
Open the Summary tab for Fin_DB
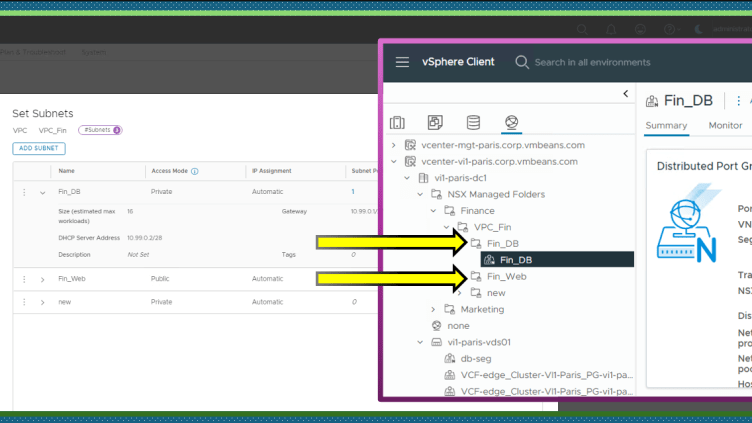(x=666, y=125)
